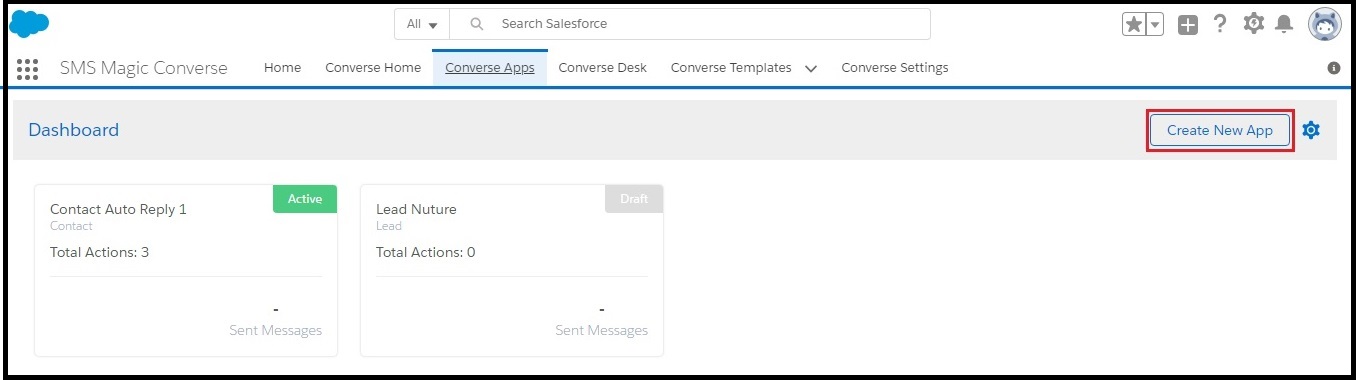This screenshot has height=380, width=1356.
Task: Expand the Favorites list dropdown arrow
Action: (1155, 25)
